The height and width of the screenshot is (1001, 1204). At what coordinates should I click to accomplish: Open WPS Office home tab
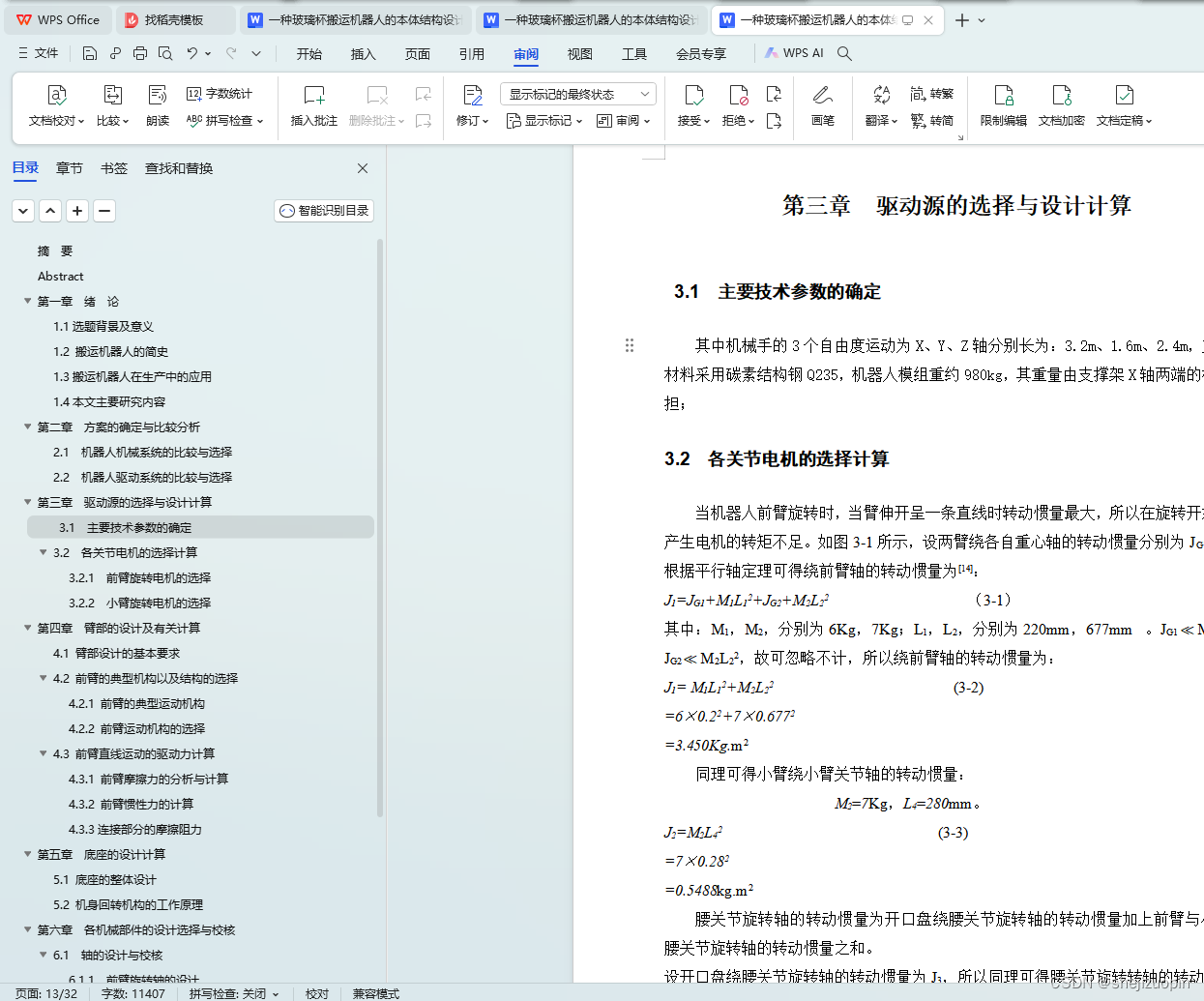coord(59,20)
